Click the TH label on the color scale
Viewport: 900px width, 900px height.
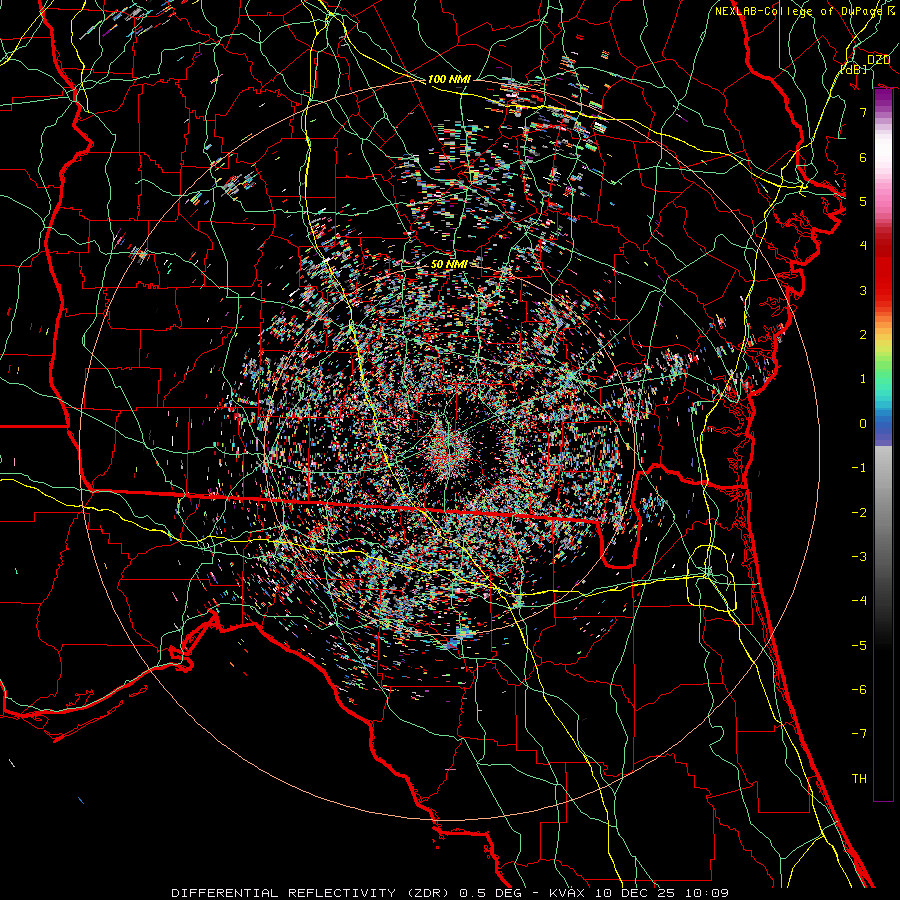click(x=859, y=778)
